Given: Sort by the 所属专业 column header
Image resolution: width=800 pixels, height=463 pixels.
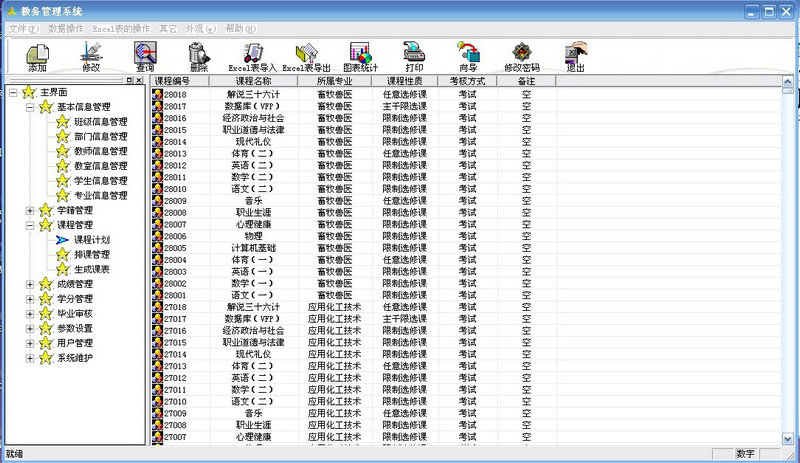Looking at the screenshot, I should pyautogui.click(x=334, y=81).
